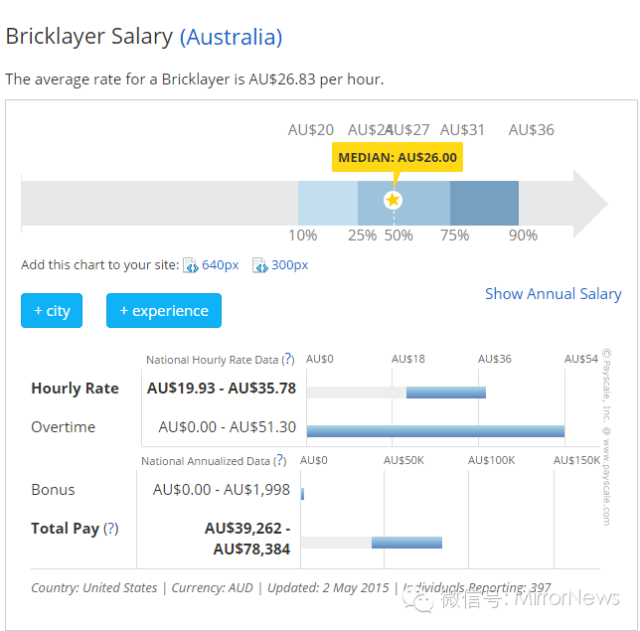The height and width of the screenshot is (631, 640).
Task: Open help (?) next to National Hourly Rate Data
Action: coord(288,359)
